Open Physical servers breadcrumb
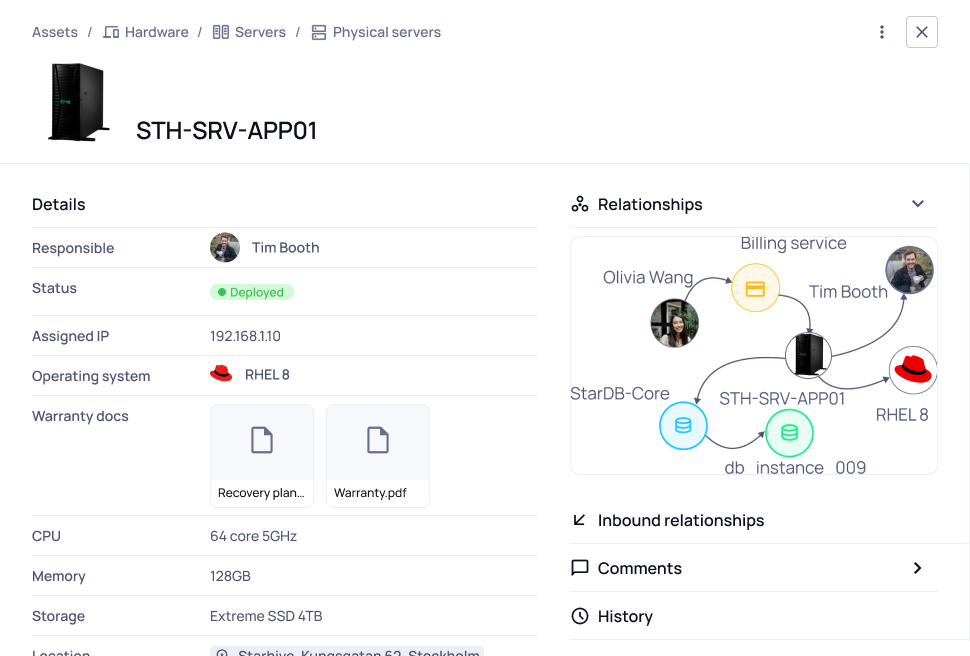 (386, 32)
